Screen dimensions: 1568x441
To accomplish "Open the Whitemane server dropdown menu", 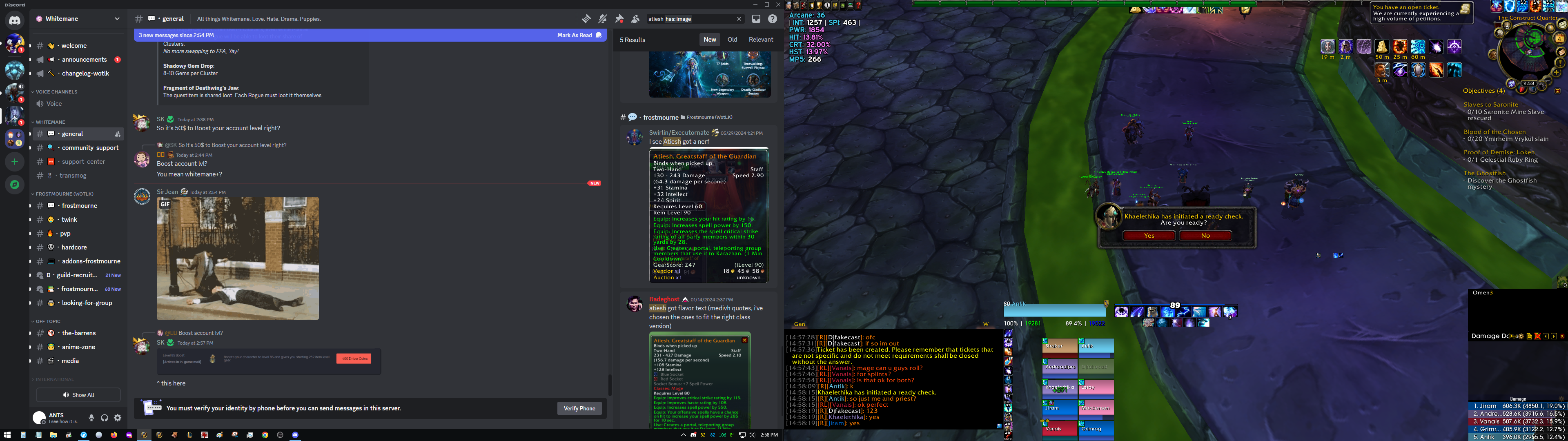I will (x=117, y=19).
